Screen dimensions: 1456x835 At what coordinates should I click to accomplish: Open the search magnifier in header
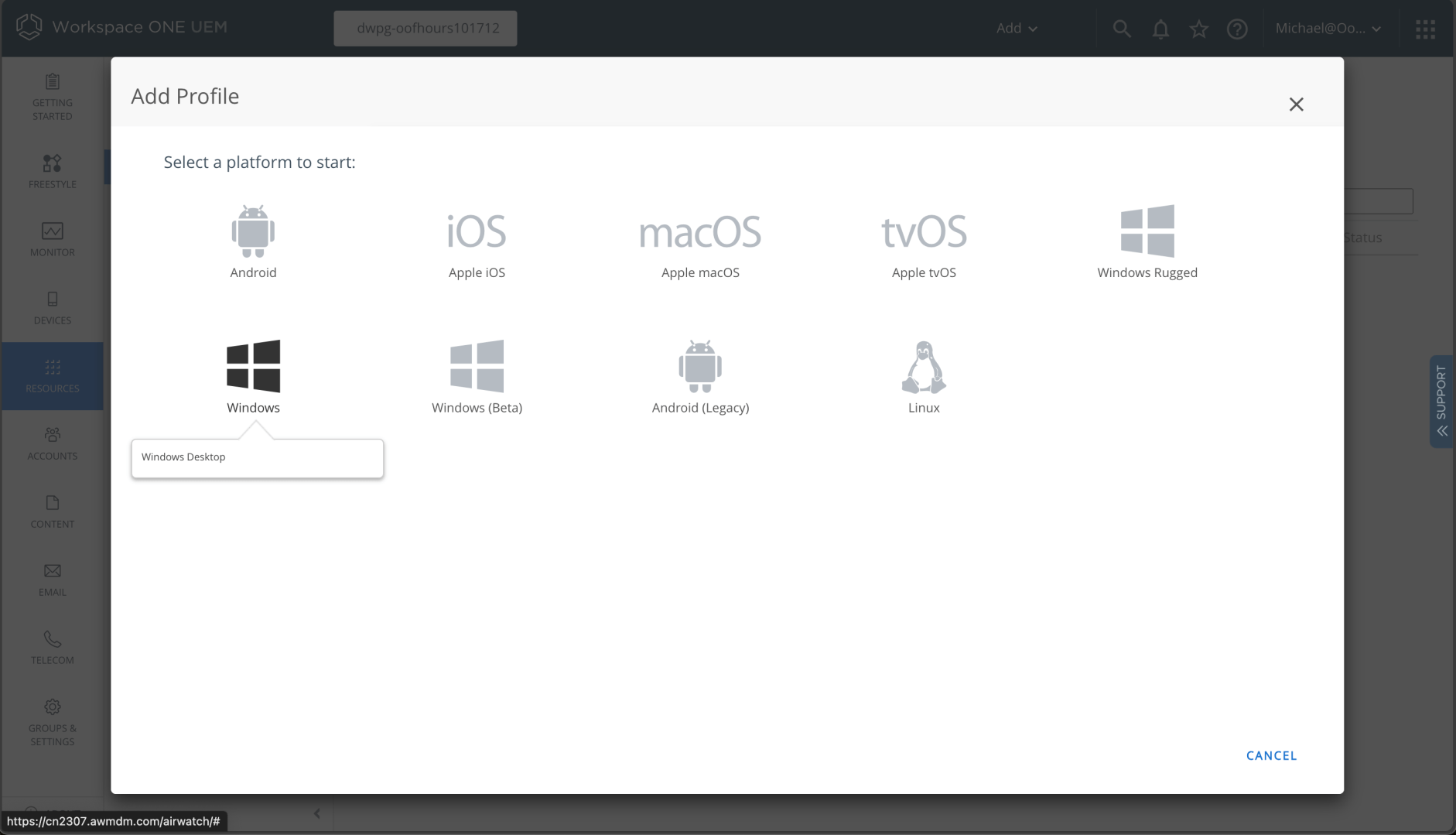(x=1122, y=29)
